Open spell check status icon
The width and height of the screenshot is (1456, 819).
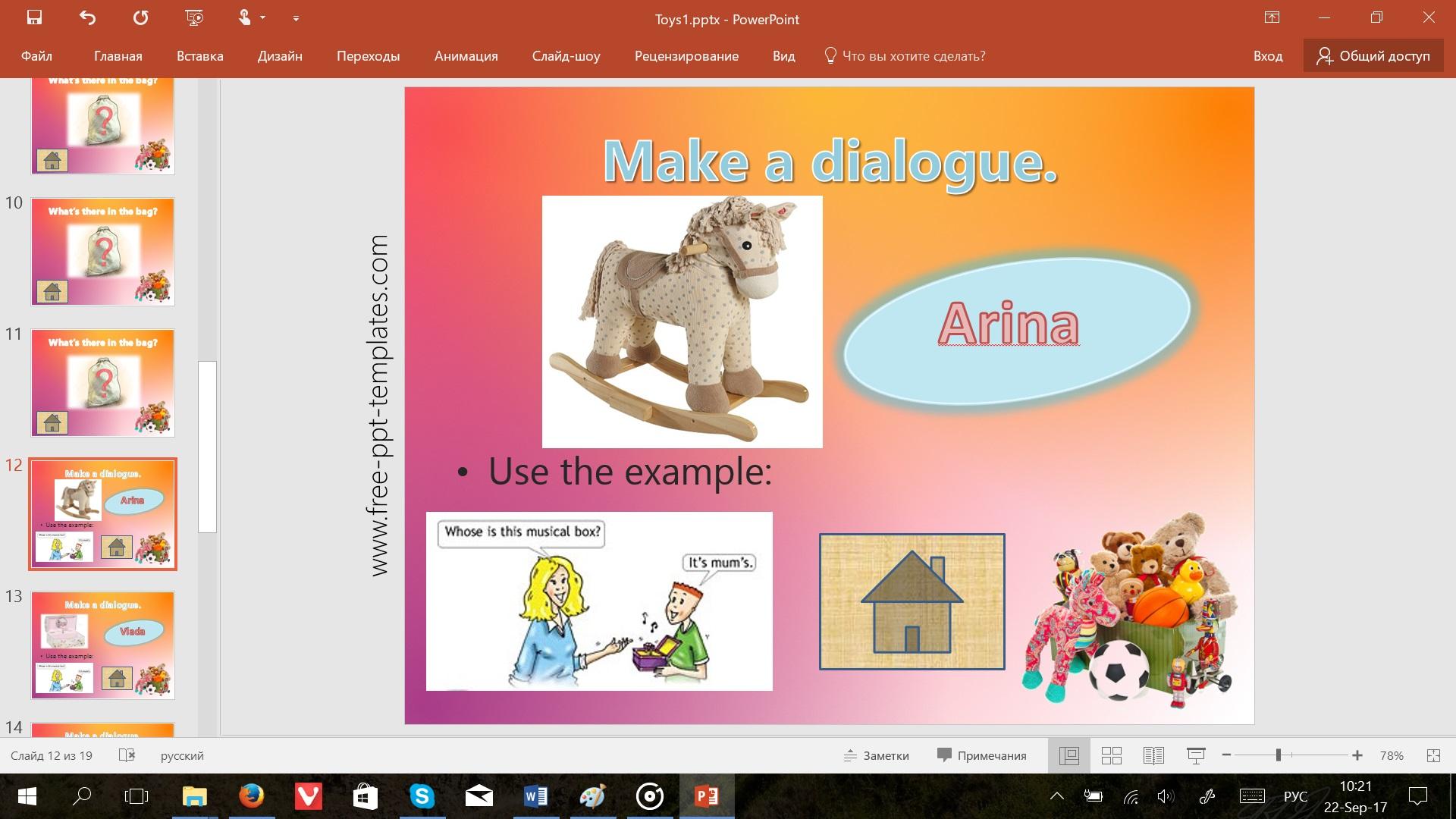point(127,755)
